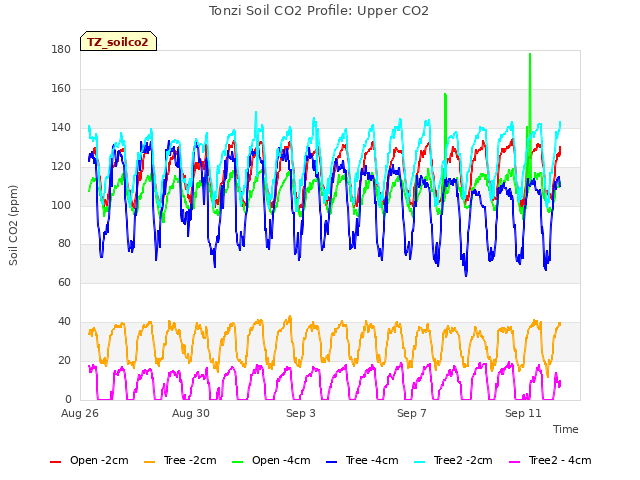Toggle the Tree -2cm legend entry
The width and height of the screenshot is (640, 480).
pos(180,460)
